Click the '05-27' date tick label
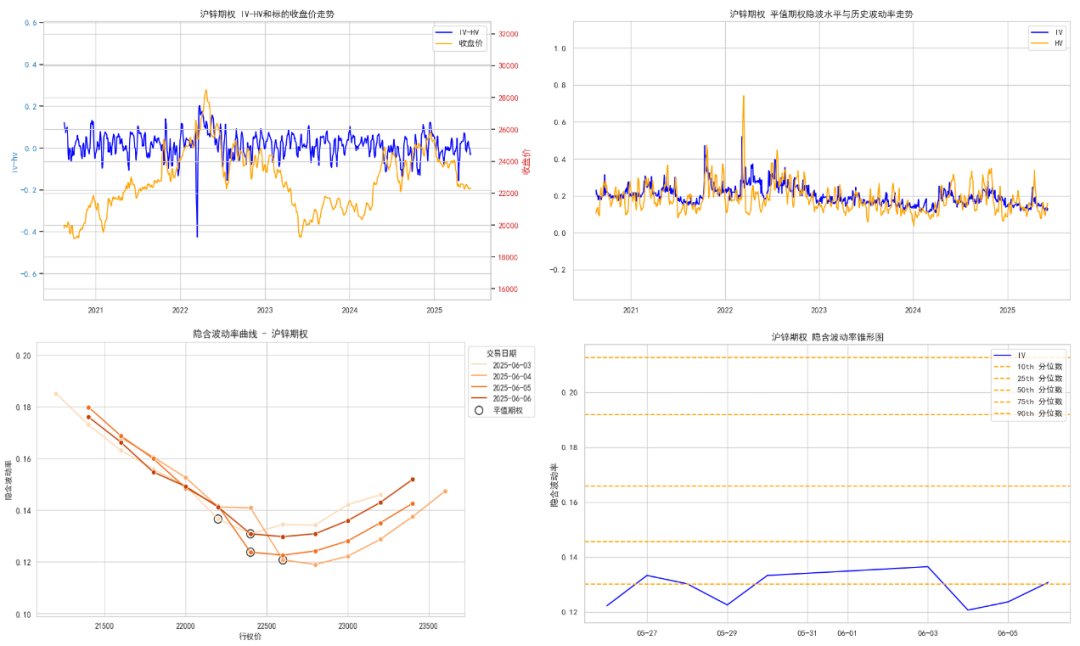This screenshot has width=1080, height=646. (x=647, y=634)
